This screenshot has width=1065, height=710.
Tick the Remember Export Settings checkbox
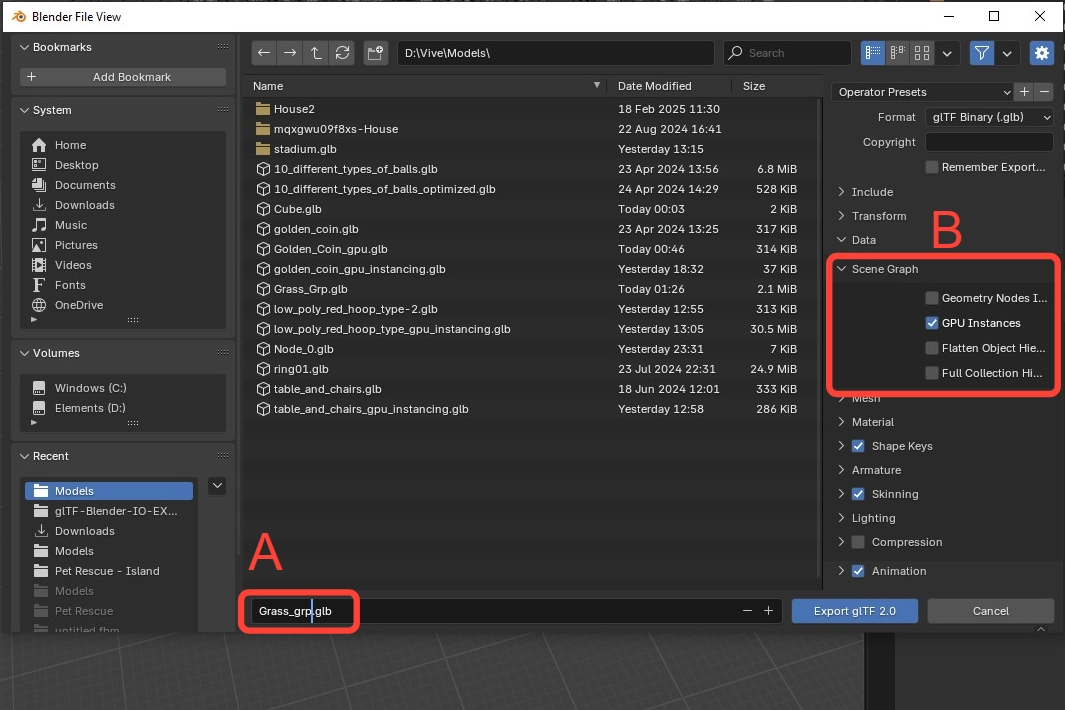pos(932,167)
